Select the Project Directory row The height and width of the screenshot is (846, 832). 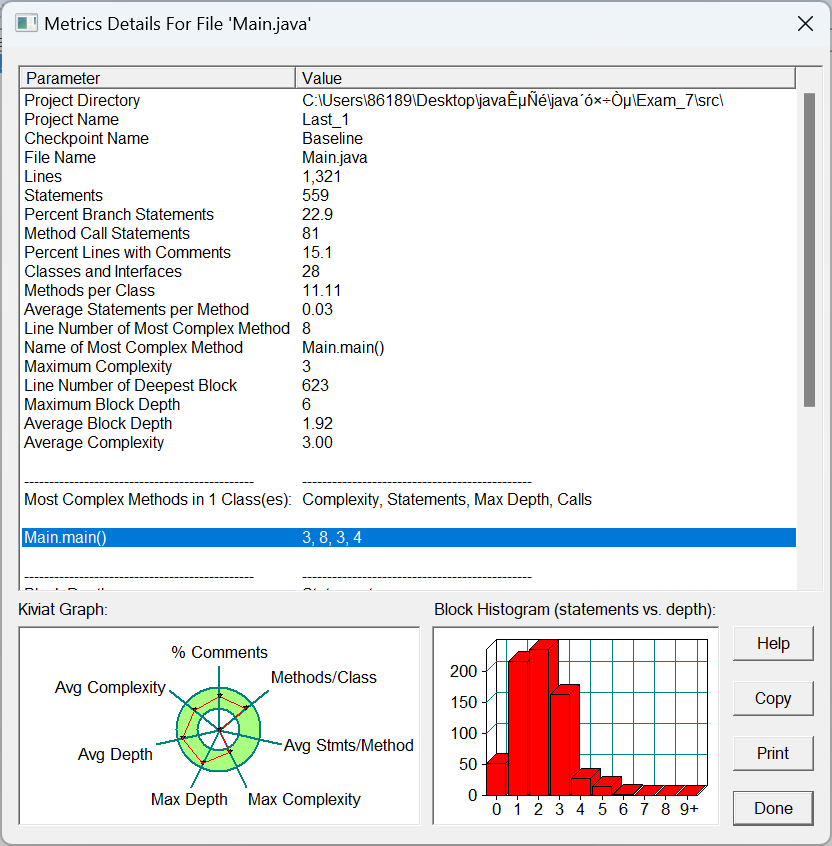(x=408, y=100)
